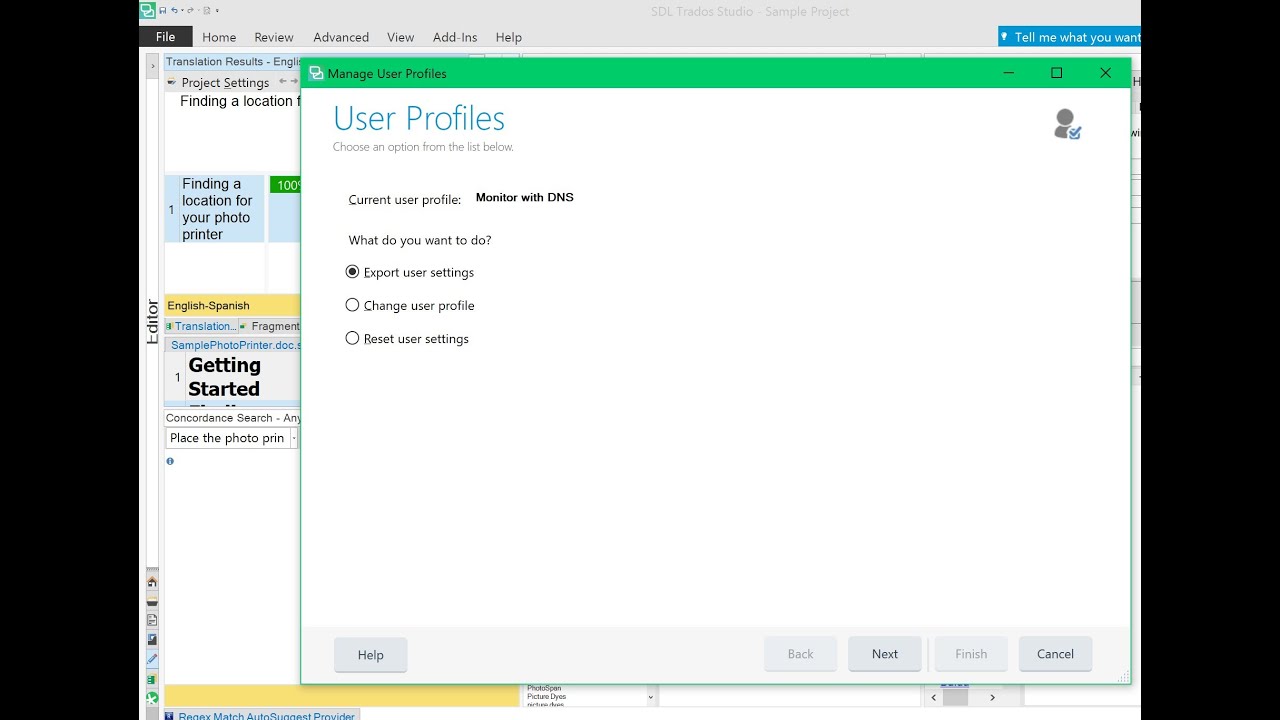Click the Regex Match AutoSuggest Provider icon
The height and width of the screenshot is (720, 1280).
[x=169, y=716]
